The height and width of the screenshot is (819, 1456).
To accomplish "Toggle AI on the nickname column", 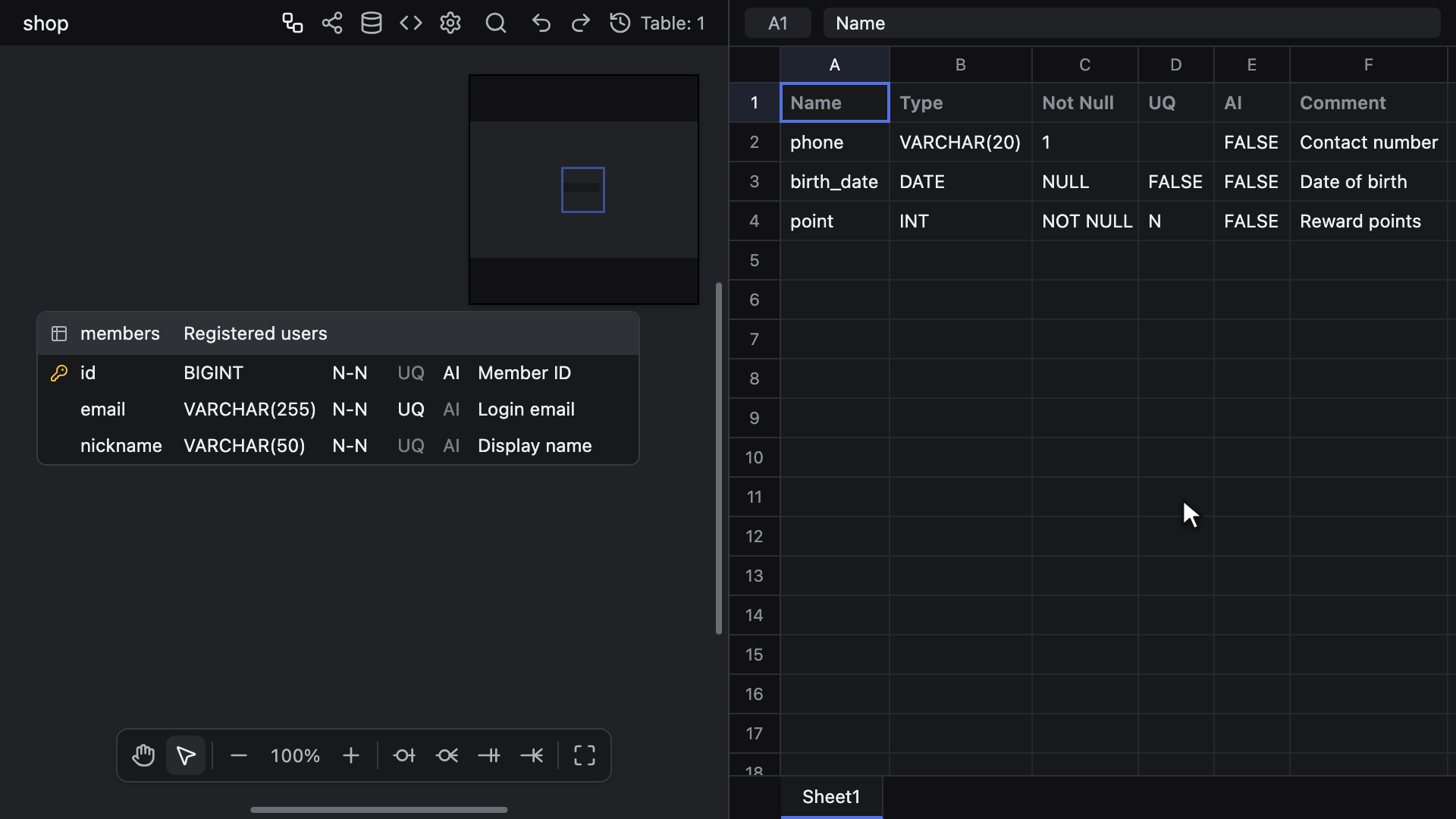I will pyautogui.click(x=451, y=446).
